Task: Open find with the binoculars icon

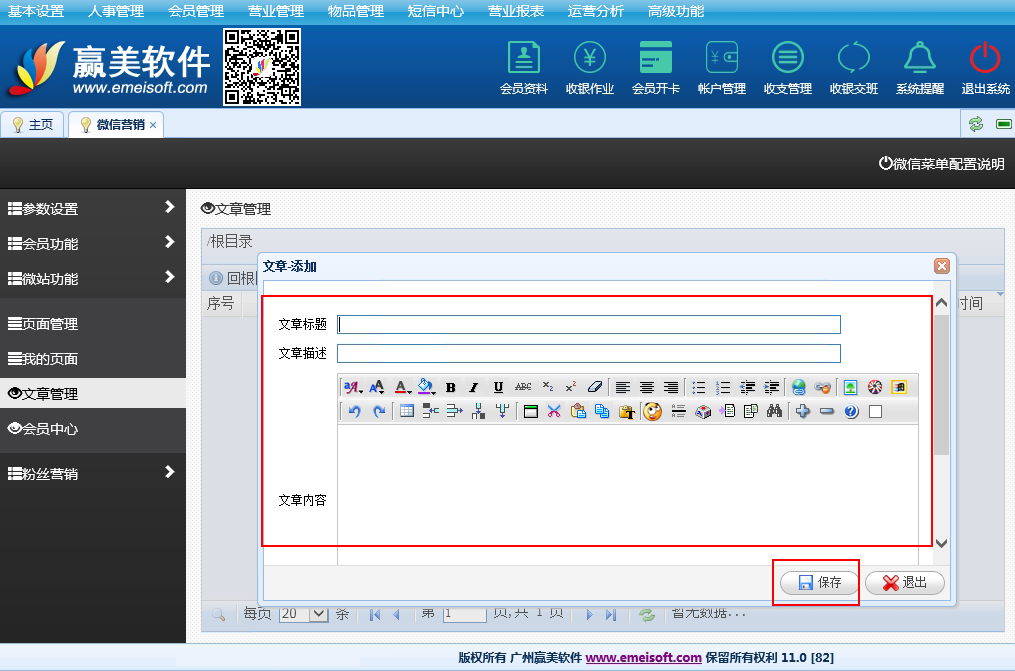Action: (774, 411)
